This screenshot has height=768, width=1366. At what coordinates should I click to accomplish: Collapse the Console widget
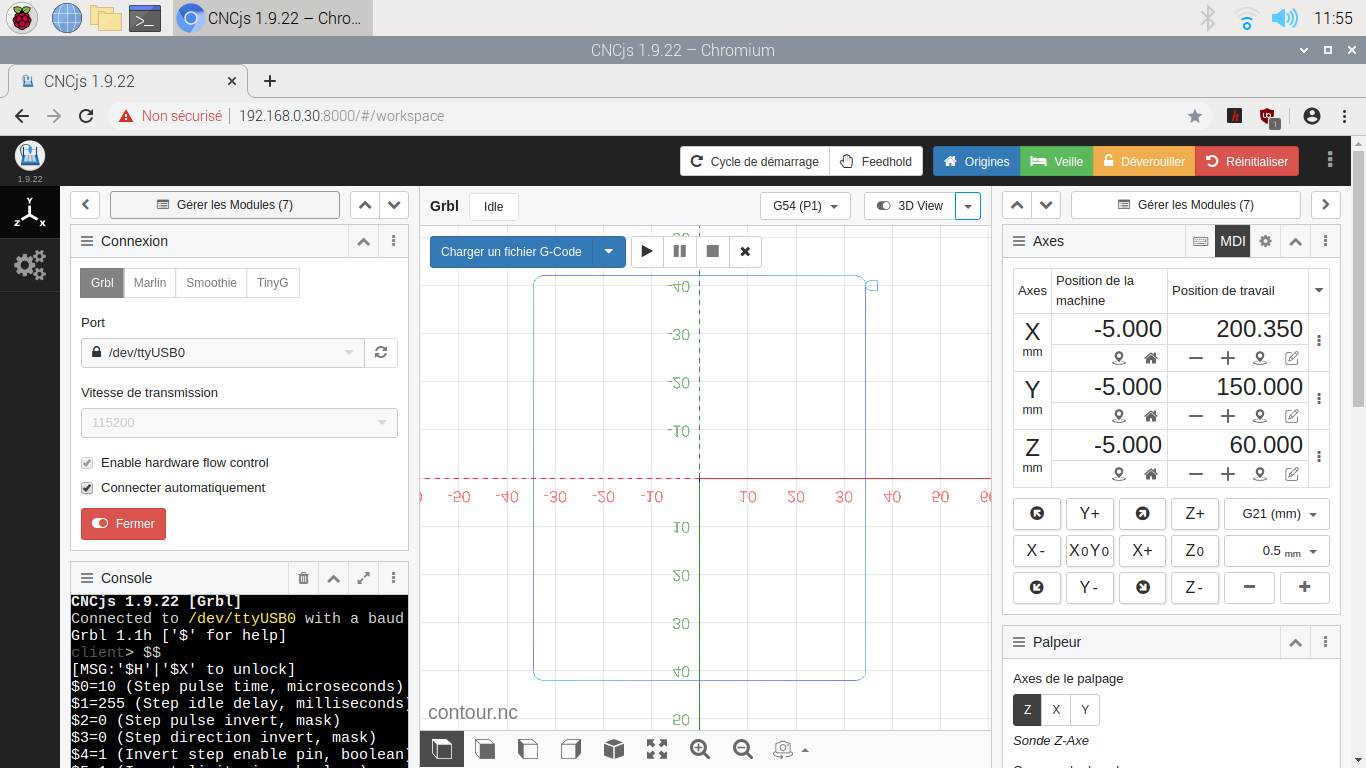pyautogui.click(x=334, y=578)
